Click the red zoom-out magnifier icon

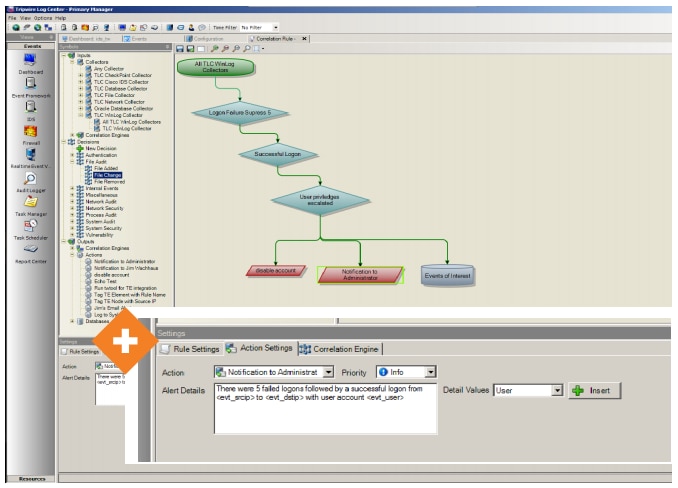[225, 49]
